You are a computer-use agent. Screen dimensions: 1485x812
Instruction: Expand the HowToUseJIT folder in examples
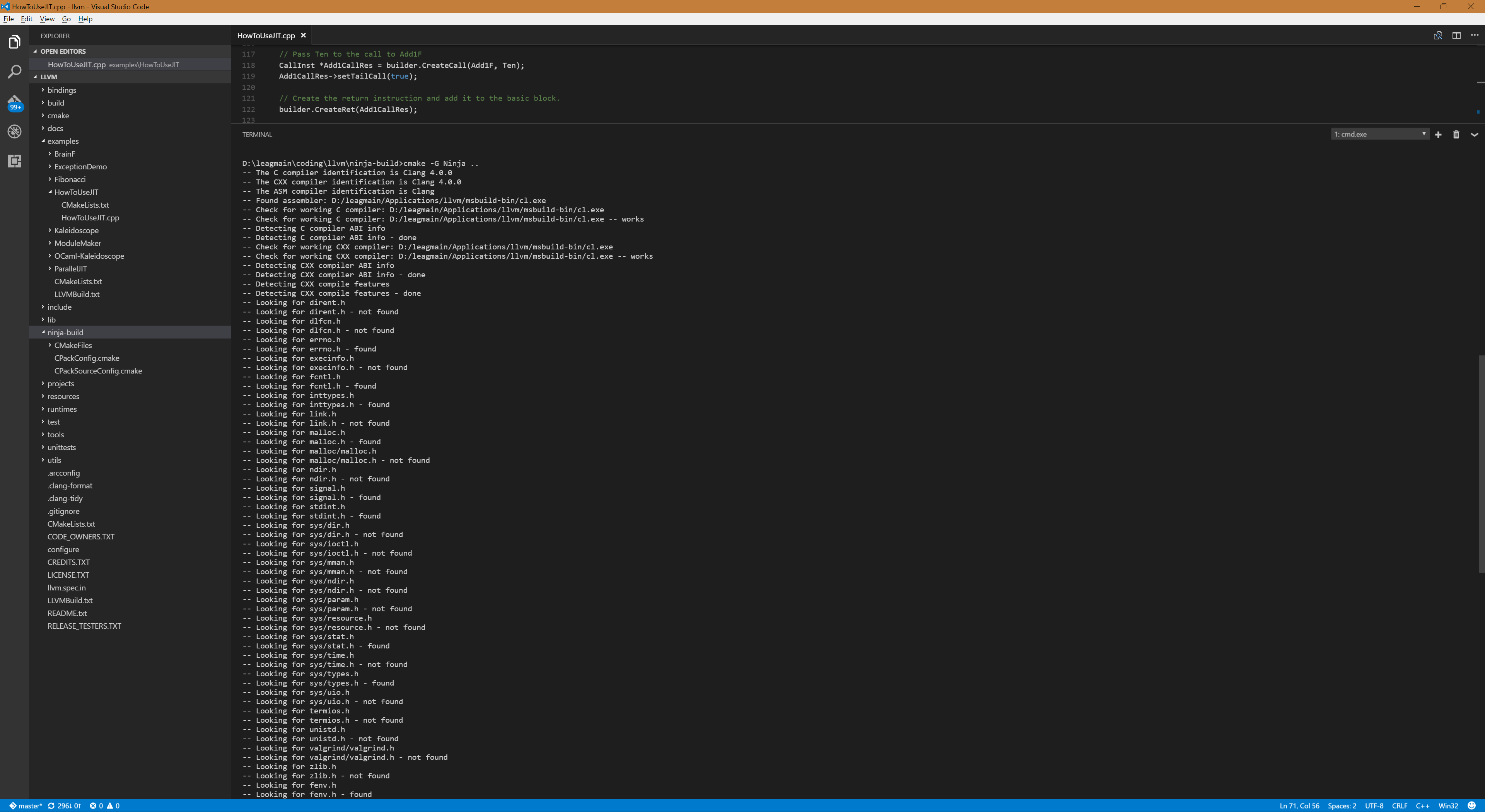point(76,192)
